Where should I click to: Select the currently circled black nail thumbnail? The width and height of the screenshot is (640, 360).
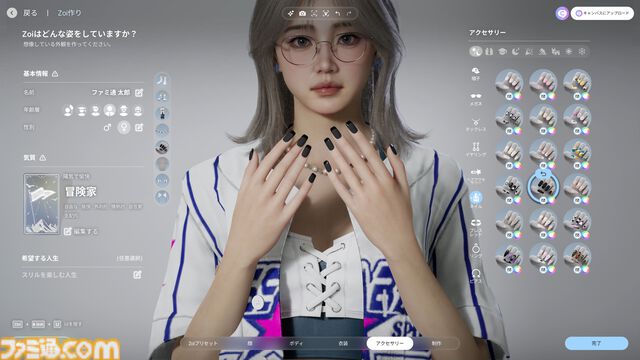coord(543,188)
